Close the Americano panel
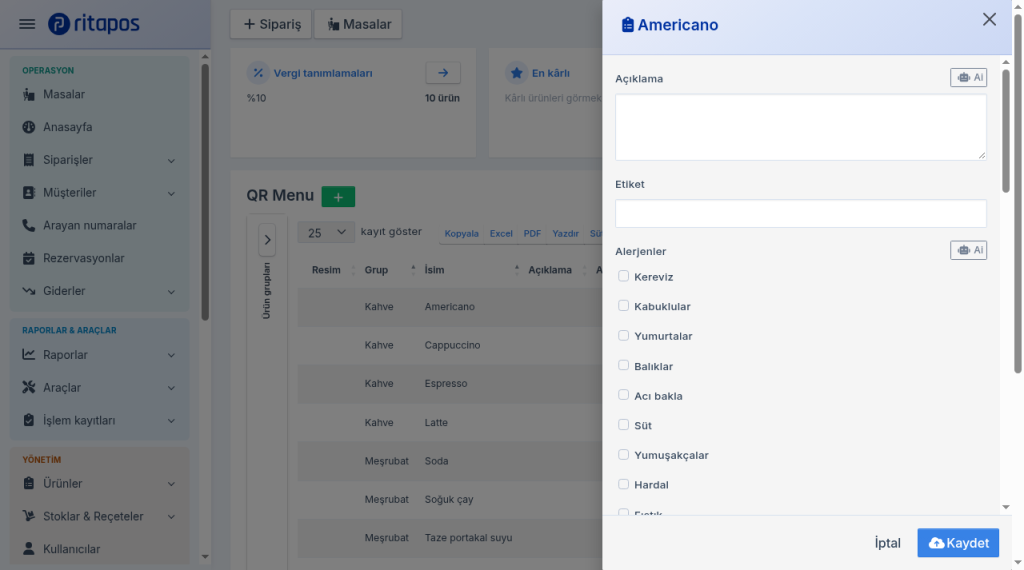The width and height of the screenshot is (1024, 570). [989, 20]
